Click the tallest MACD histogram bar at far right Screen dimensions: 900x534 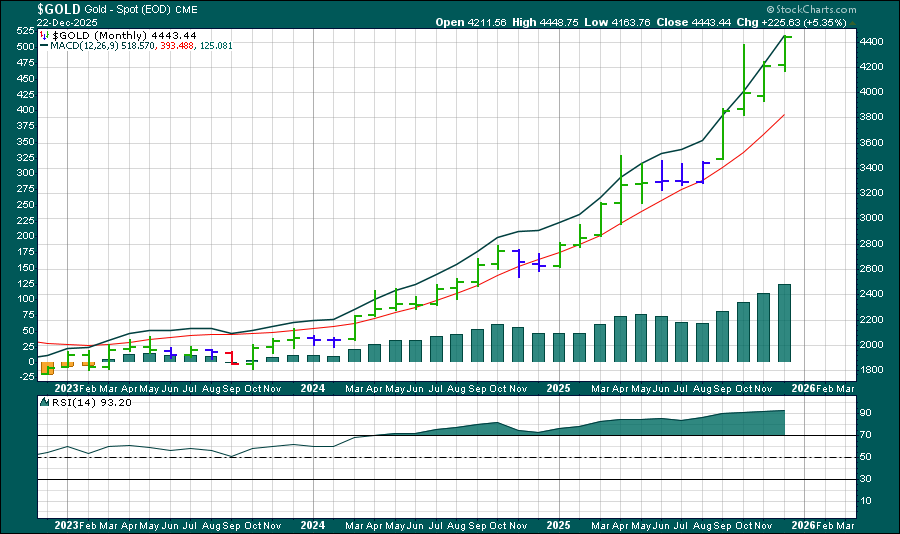tap(785, 322)
